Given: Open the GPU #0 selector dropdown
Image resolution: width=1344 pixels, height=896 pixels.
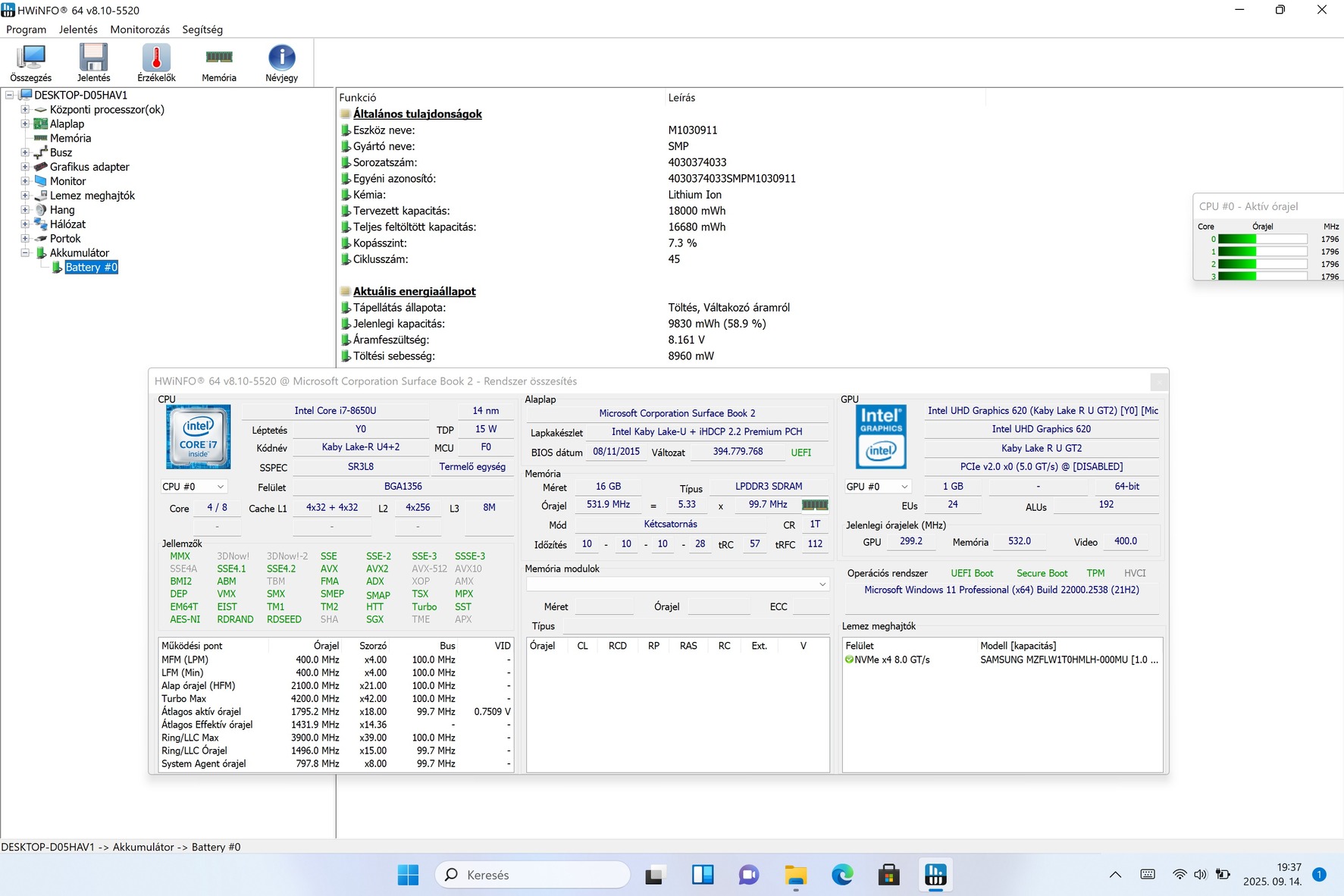Looking at the screenshot, I should [877, 487].
